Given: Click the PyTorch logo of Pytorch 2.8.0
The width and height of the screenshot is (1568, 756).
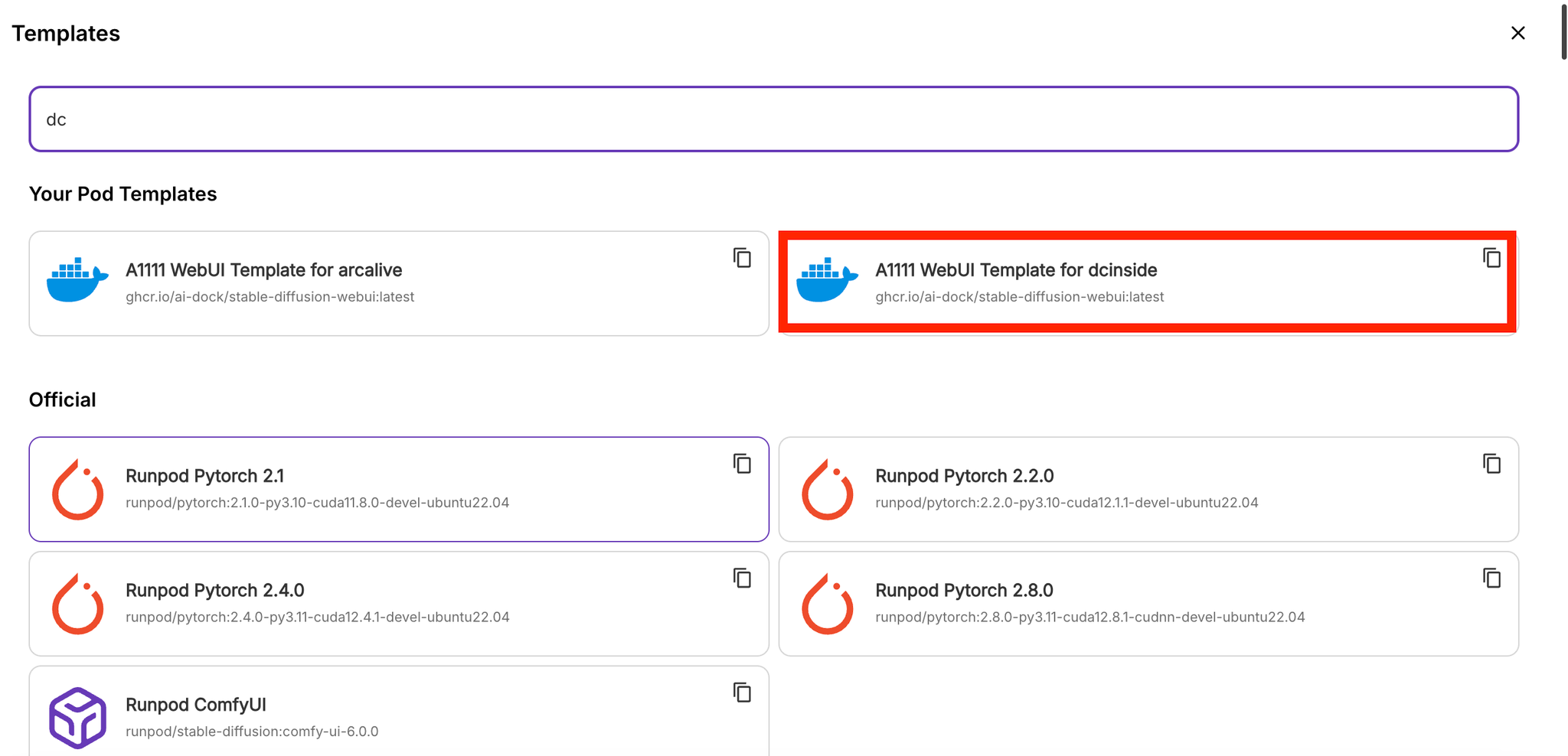Looking at the screenshot, I should (x=827, y=604).
